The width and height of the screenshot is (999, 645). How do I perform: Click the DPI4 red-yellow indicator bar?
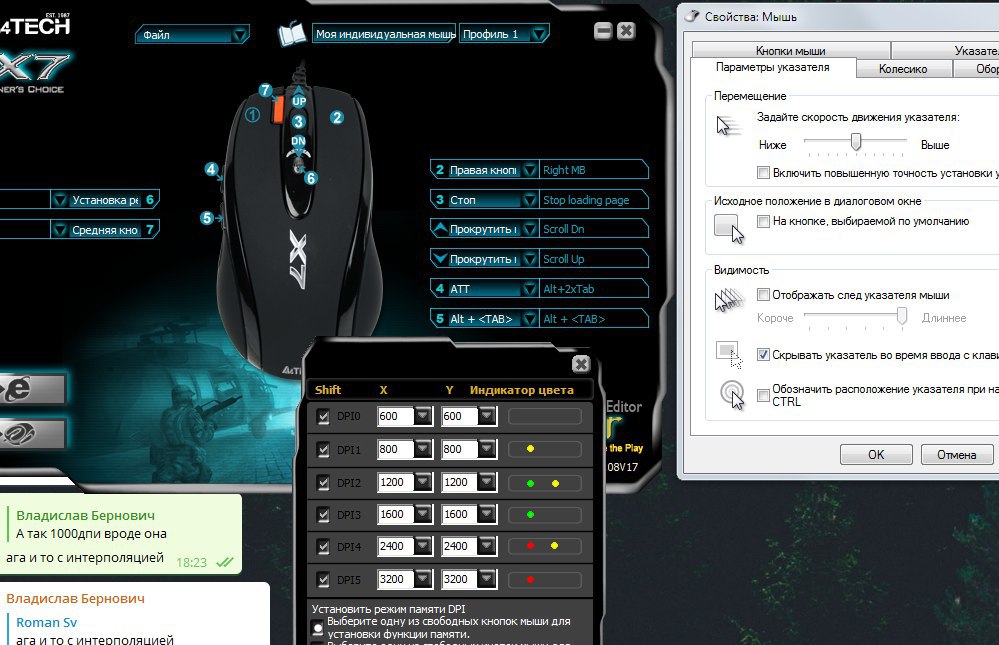pos(545,546)
